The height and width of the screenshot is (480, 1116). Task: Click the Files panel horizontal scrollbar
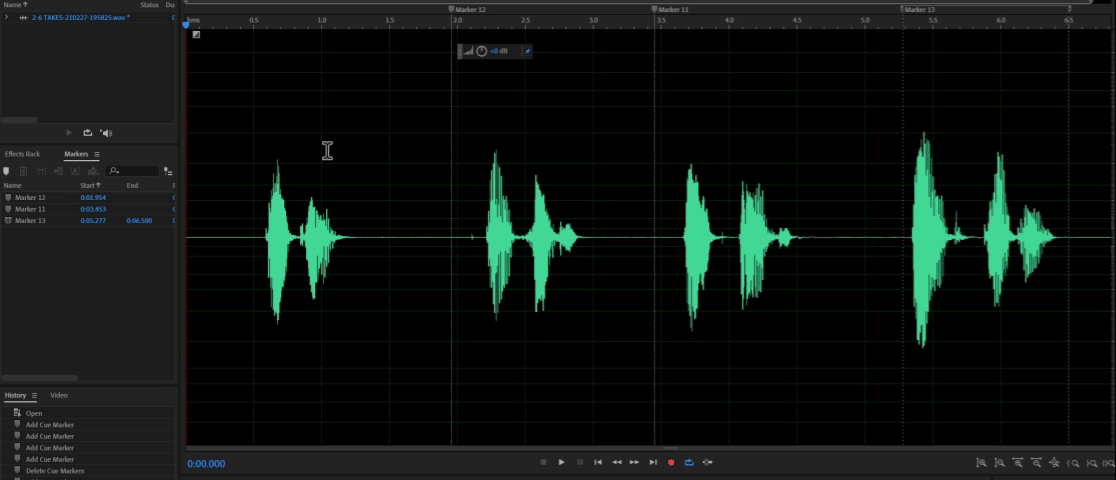coord(19,120)
